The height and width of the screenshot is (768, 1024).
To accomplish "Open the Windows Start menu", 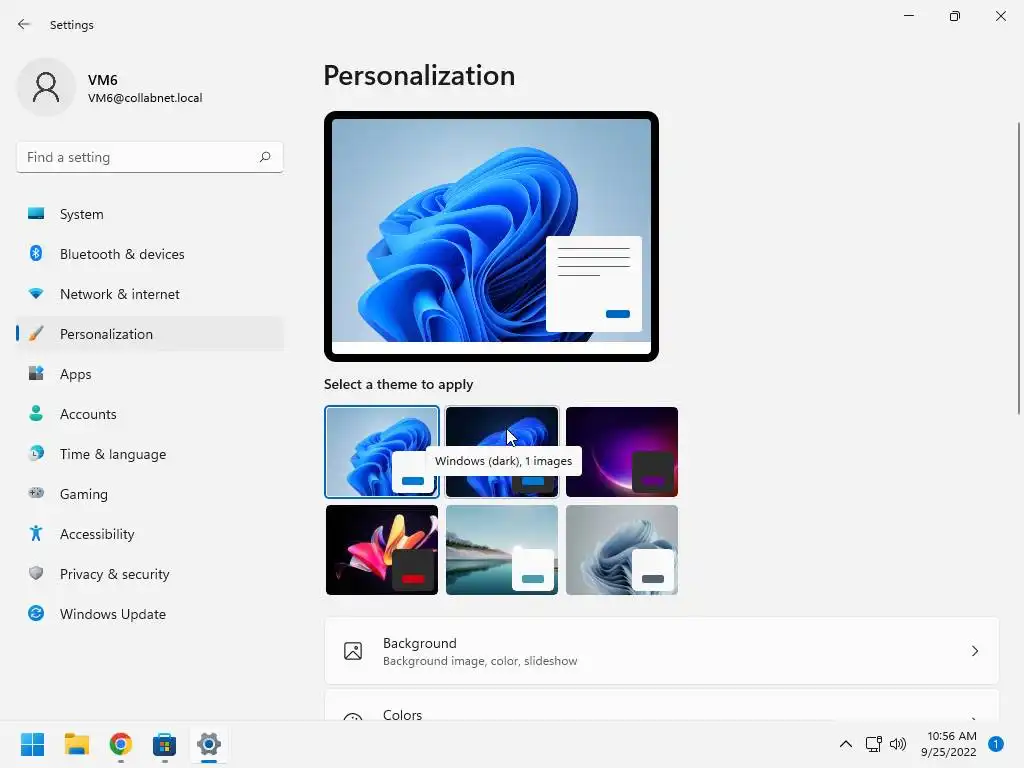I will tap(33, 744).
